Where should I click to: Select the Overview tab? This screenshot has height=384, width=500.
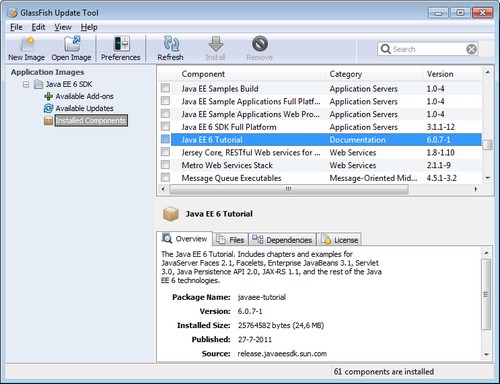click(185, 239)
